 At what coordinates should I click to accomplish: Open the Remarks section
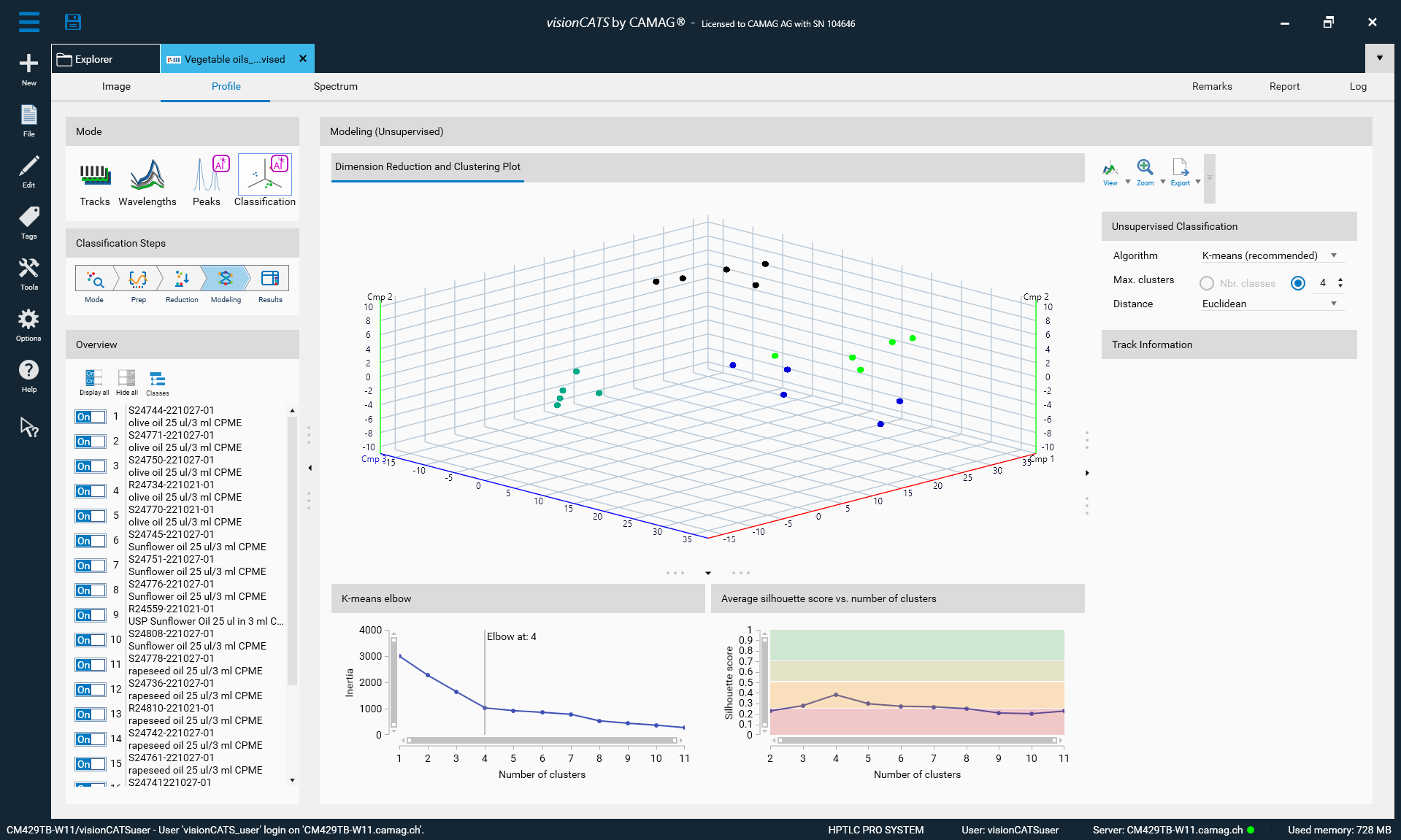tap(1212, 86)
